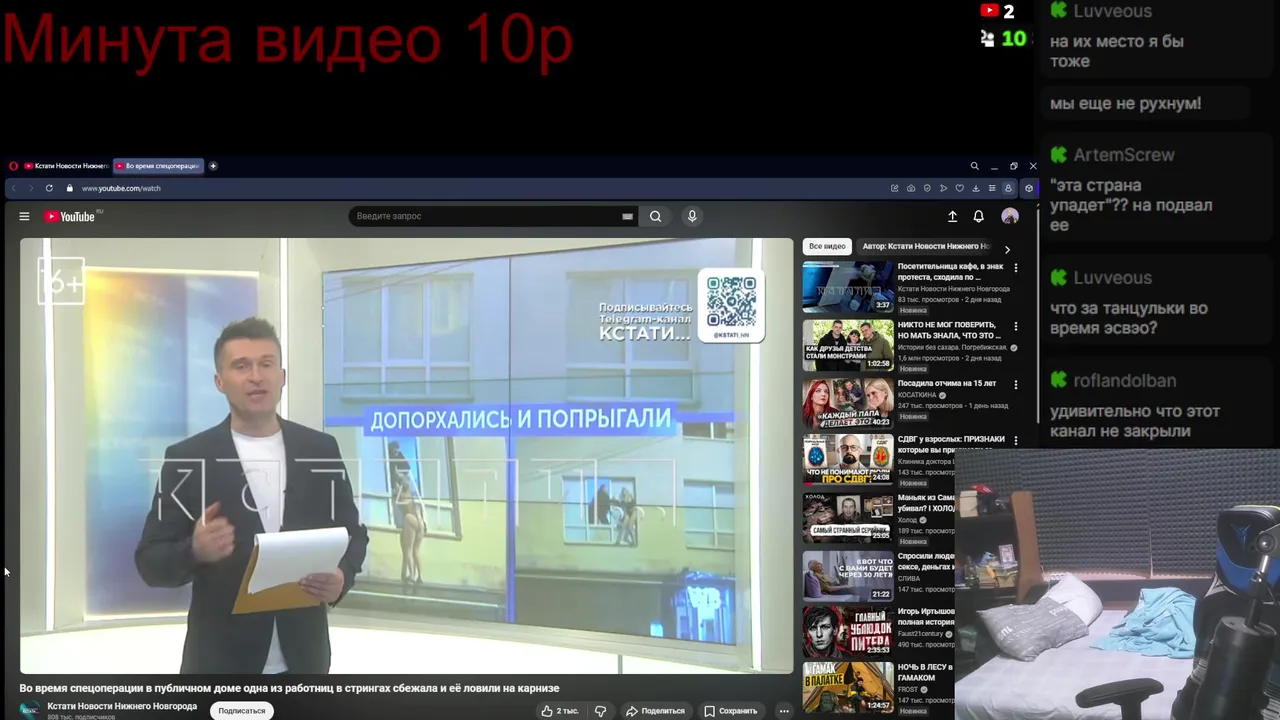This screenshot has height=720, width=1280.
Task: Open the YouTube guide hamburger menu
Action: pos(24,216)
